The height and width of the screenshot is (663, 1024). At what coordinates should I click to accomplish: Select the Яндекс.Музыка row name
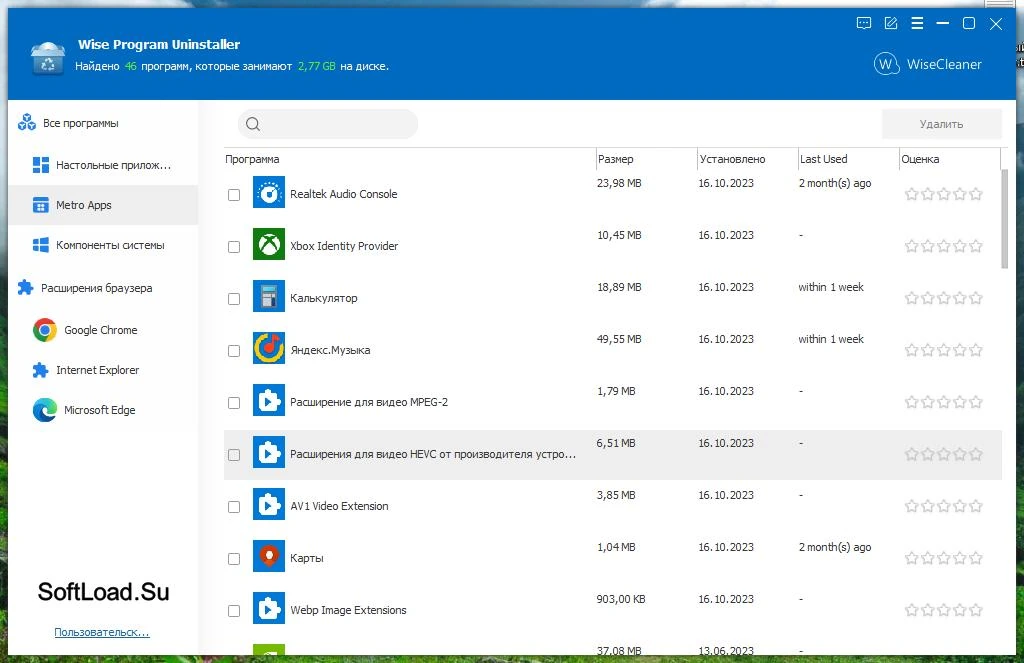(330, 350)
